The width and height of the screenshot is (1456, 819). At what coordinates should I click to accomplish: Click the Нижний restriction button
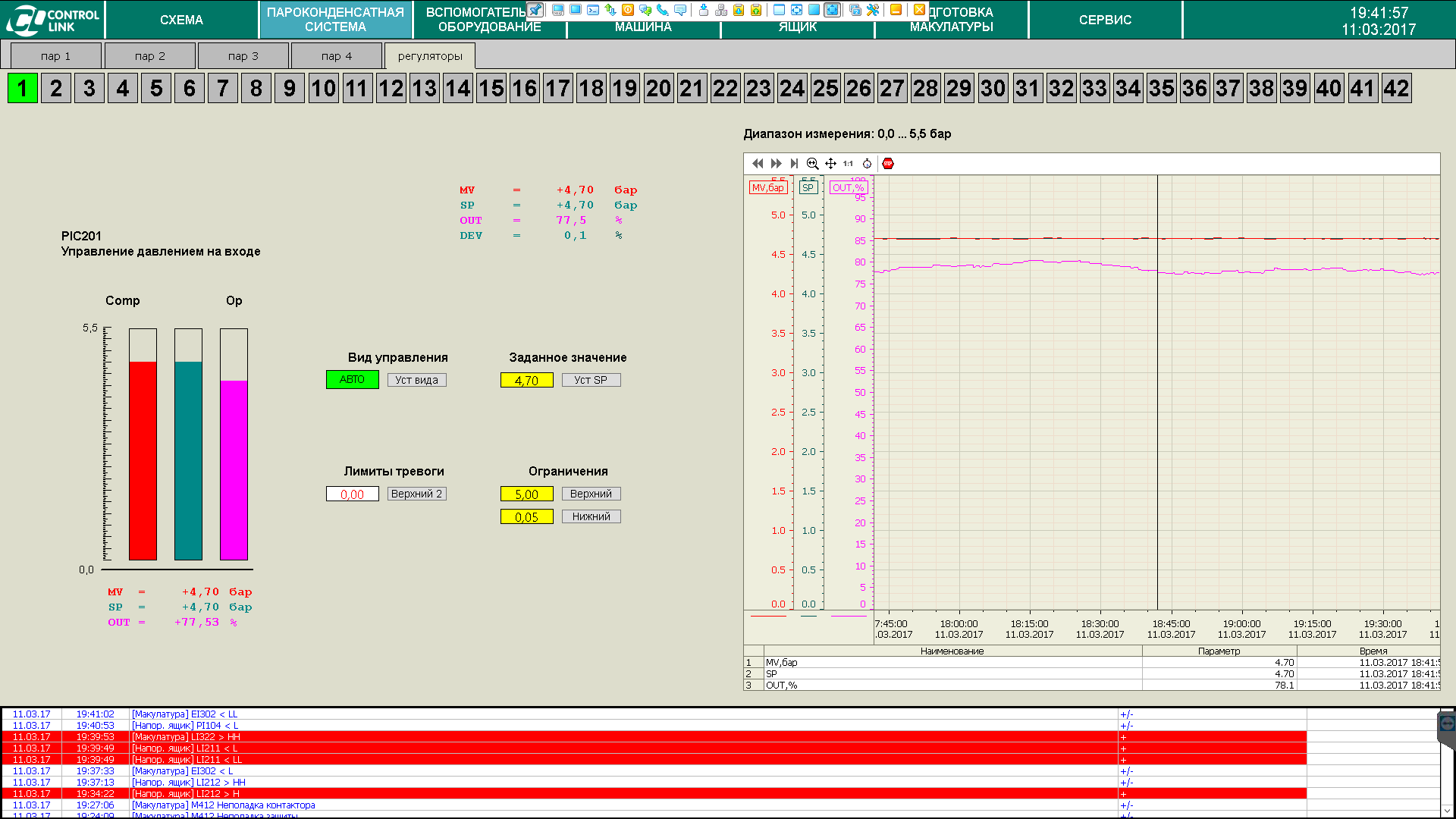pos(591,516)
